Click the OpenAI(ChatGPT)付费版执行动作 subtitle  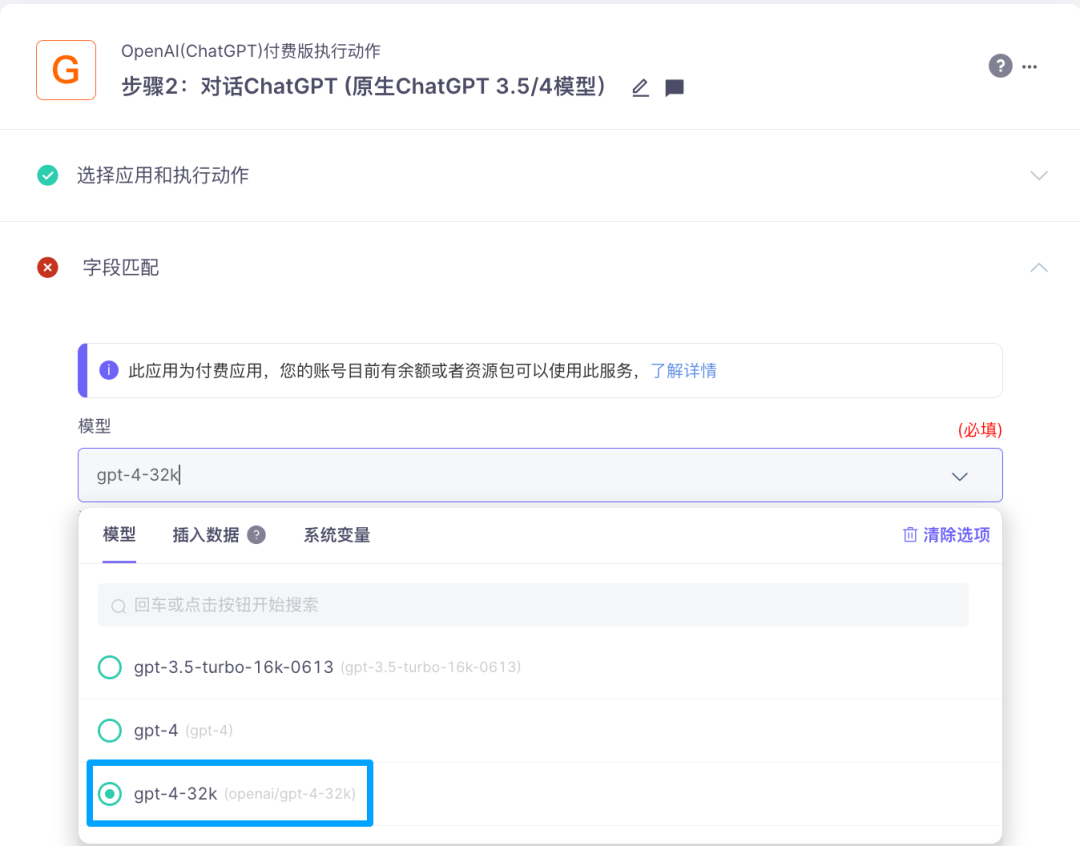(x=251, y=51)
